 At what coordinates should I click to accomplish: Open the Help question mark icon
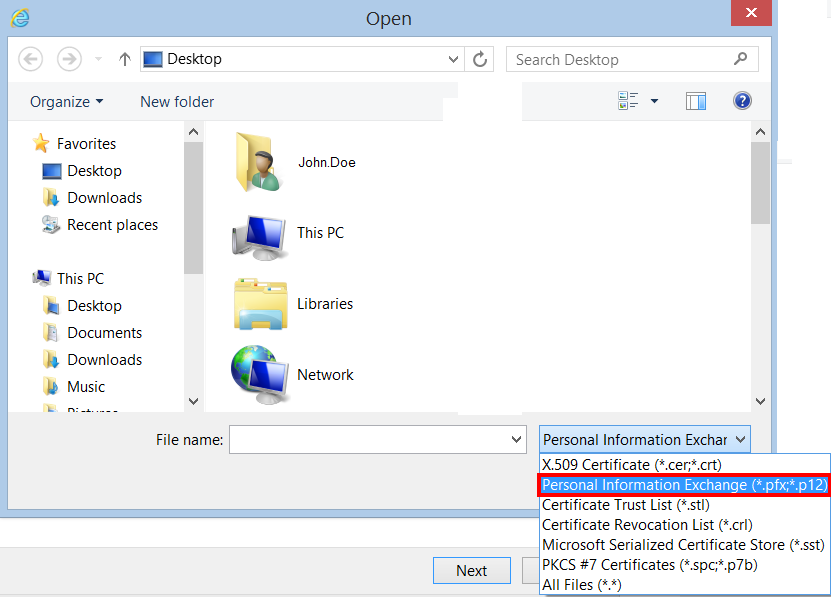(742, 101)
